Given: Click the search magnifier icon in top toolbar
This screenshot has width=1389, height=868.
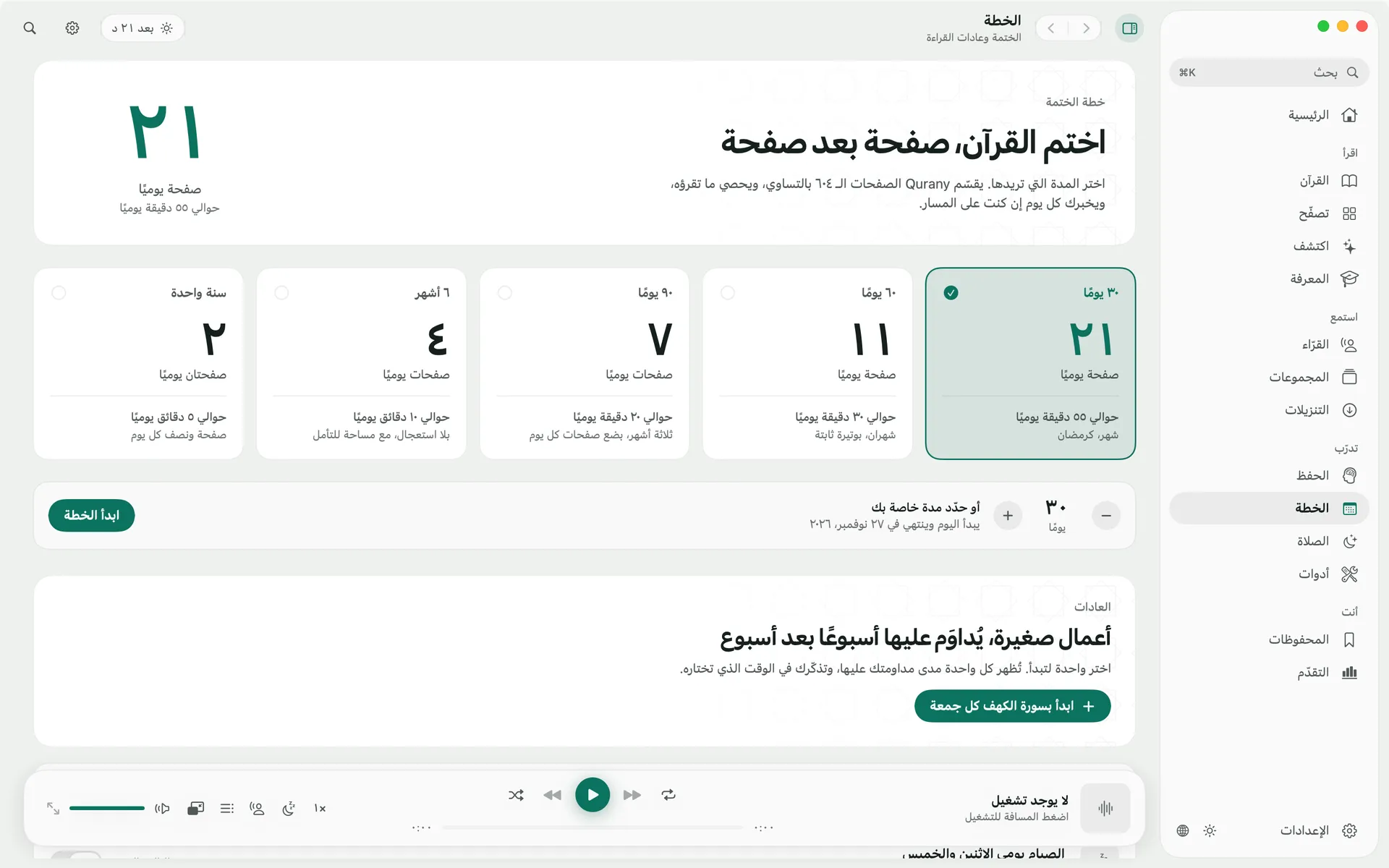Looking at the screenshot, I should [30, 28].
